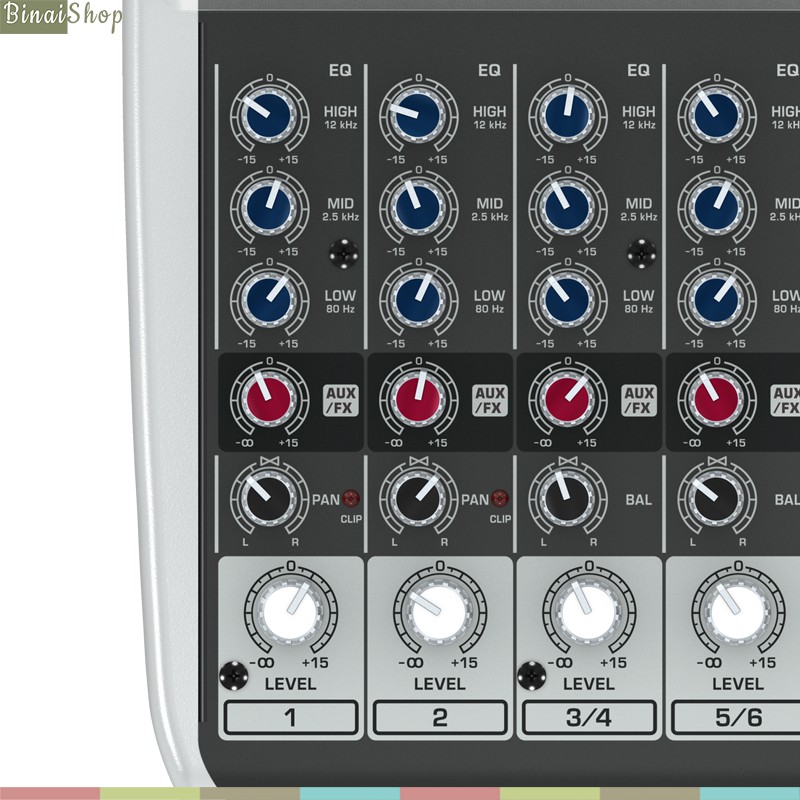Click channel 1 white LEVEL knob
The image size is (800, 800).
pyautogui.click(x=288, y=611)
